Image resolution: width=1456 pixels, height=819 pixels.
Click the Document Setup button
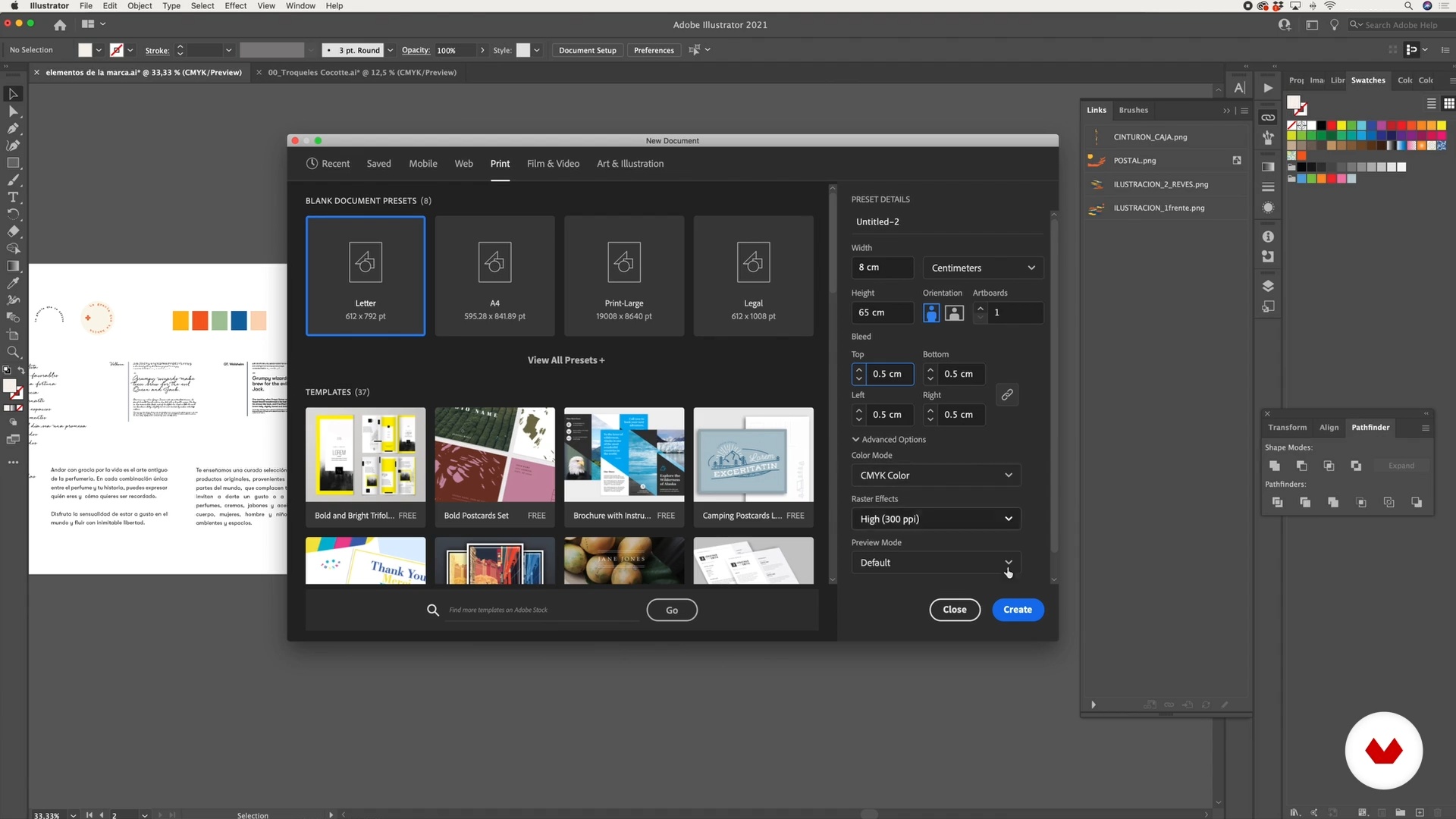click(588, 50)
